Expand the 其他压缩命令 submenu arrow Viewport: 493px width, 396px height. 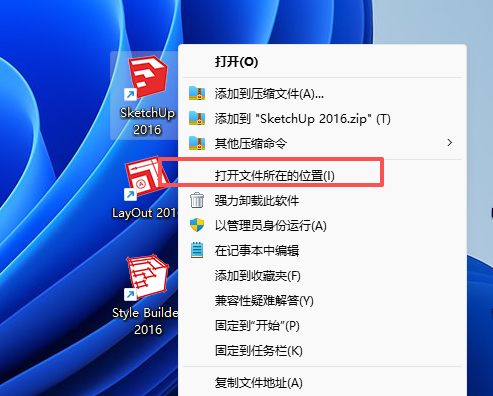450,143
